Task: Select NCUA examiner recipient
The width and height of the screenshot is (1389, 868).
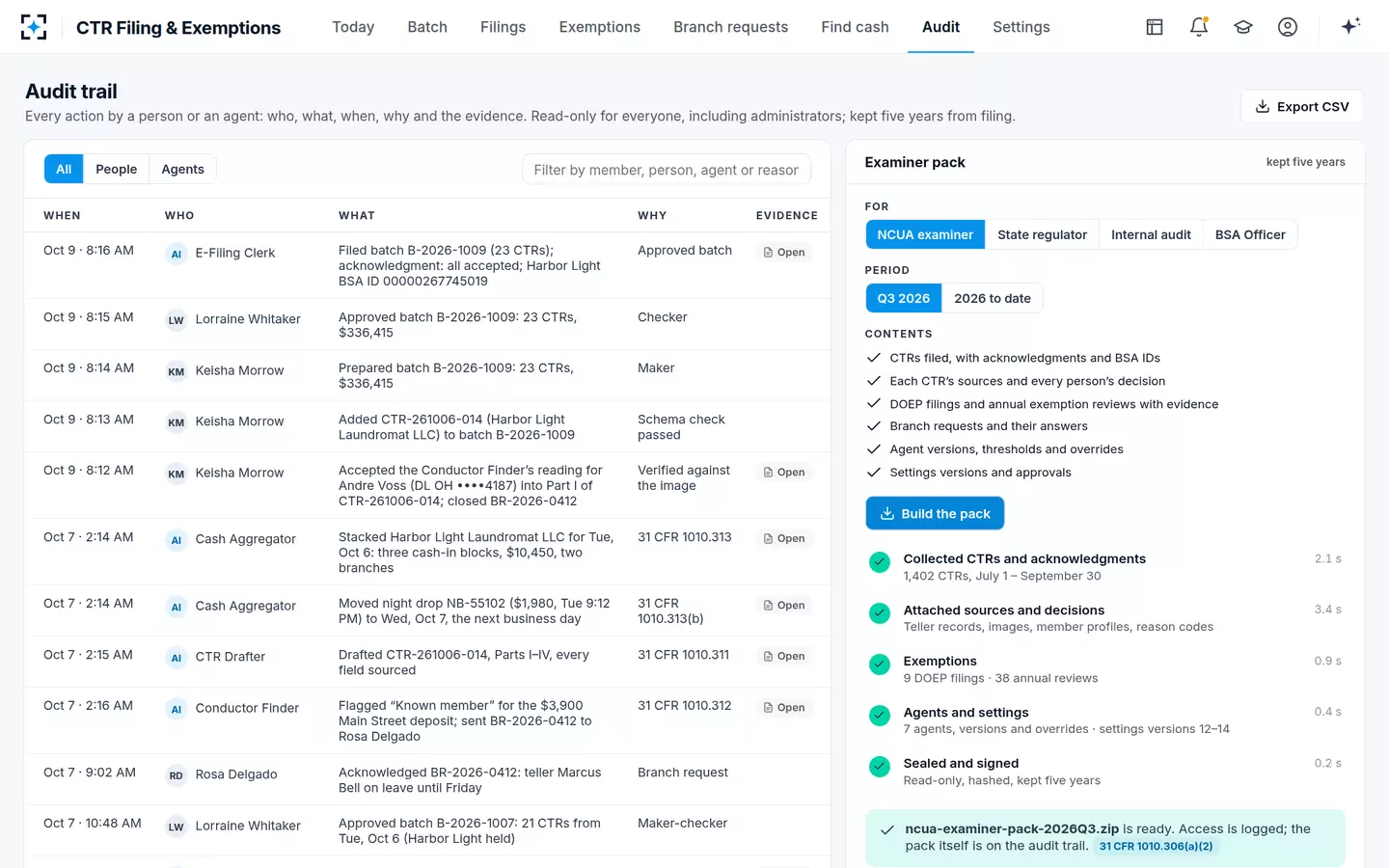Action: click(x=925, y=234)
